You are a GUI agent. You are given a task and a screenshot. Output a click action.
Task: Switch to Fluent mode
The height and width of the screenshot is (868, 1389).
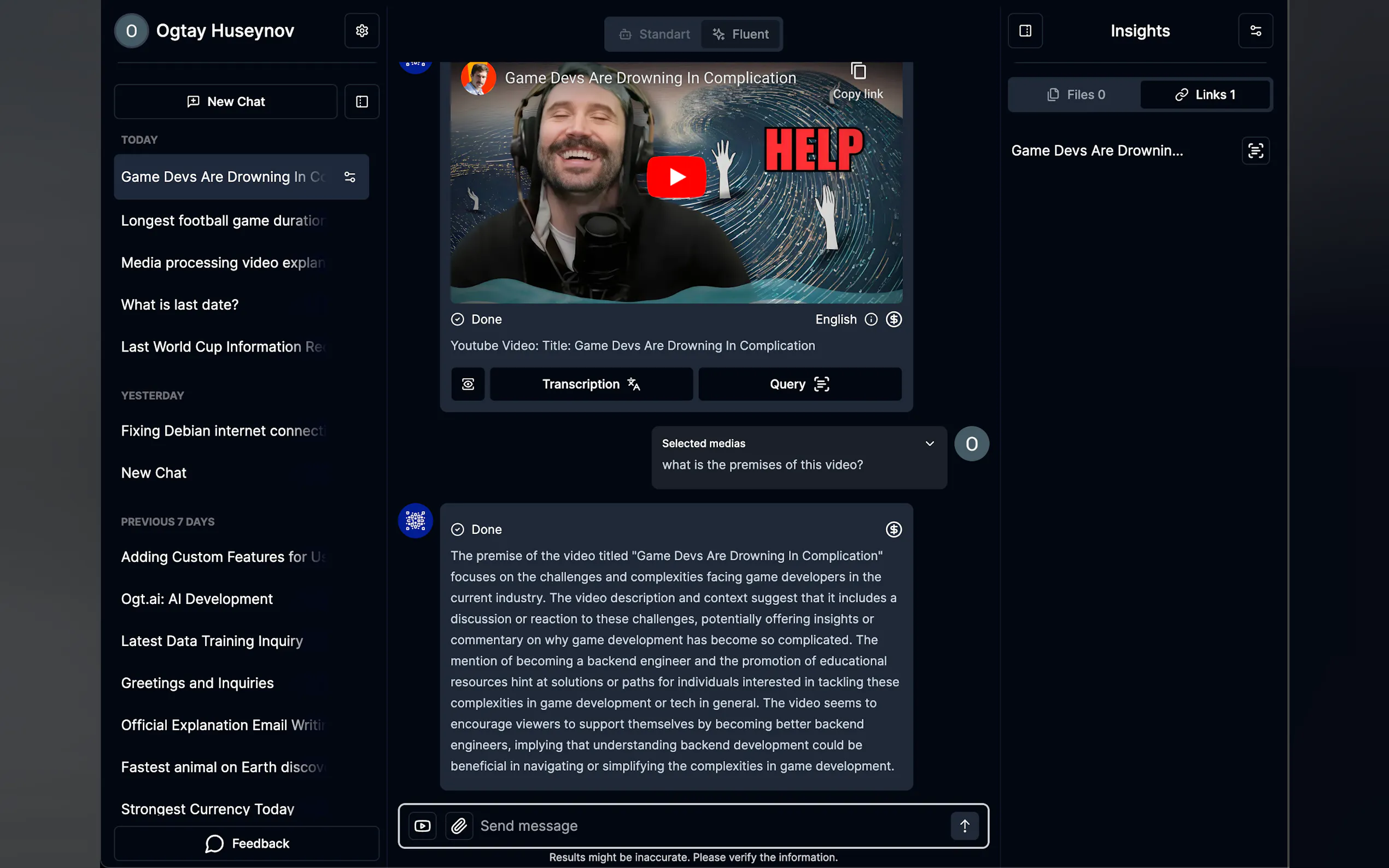click(x=740, y=34)
